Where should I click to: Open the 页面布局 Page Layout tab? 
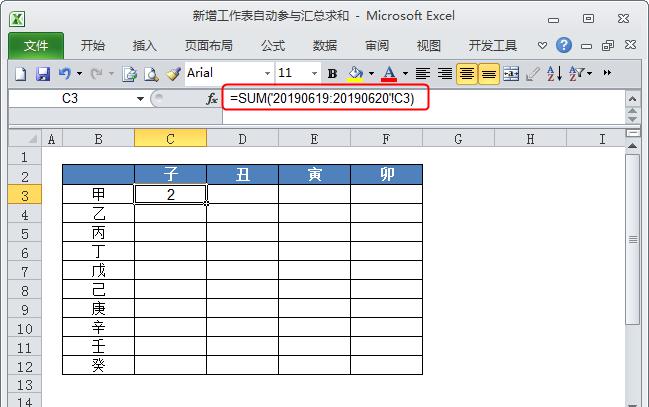[209, 45]
